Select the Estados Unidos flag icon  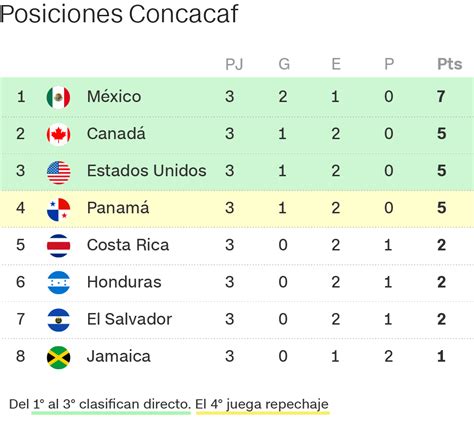coord(58,172)
